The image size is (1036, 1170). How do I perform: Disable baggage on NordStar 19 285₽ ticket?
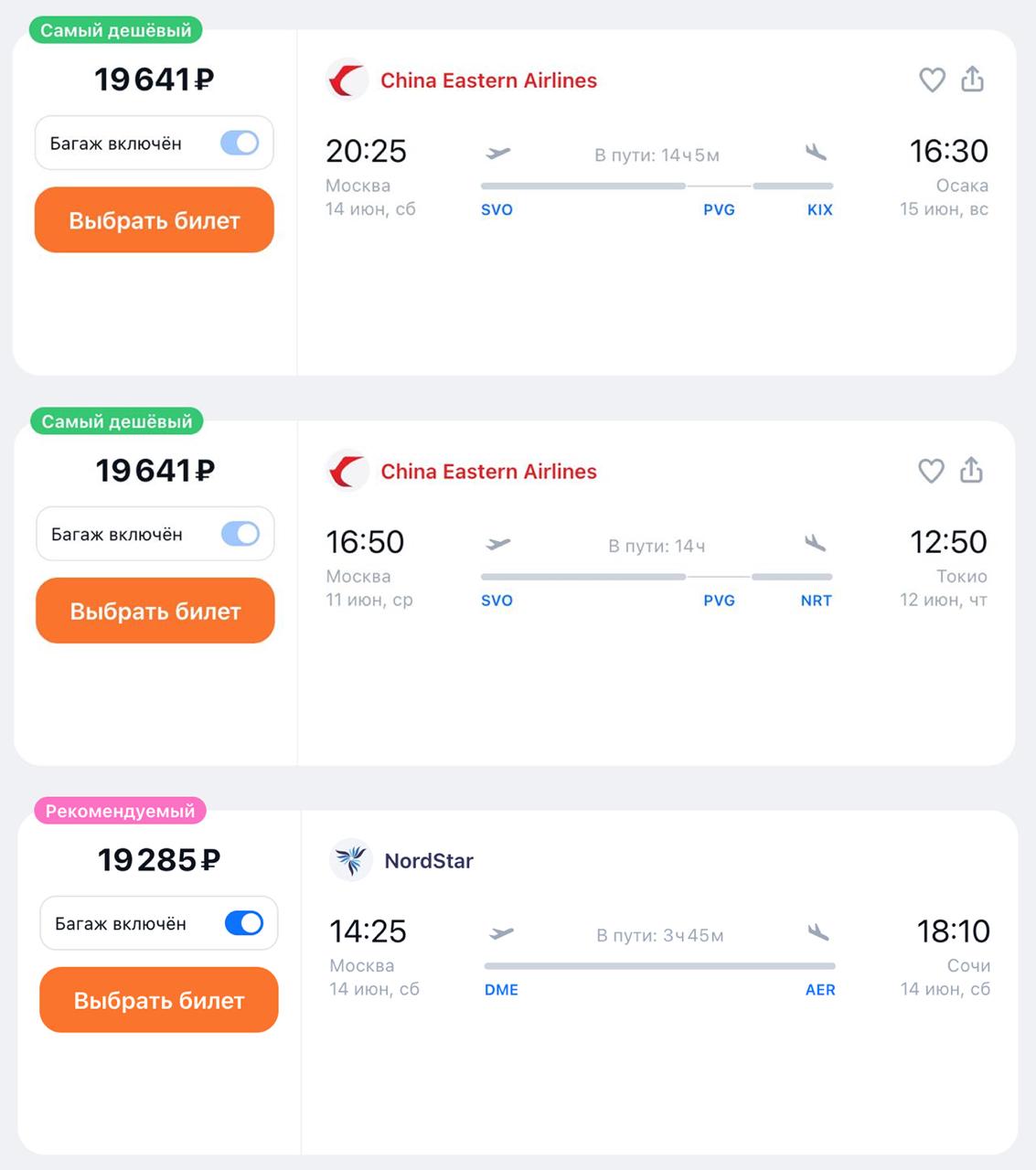tap(244, 923)
